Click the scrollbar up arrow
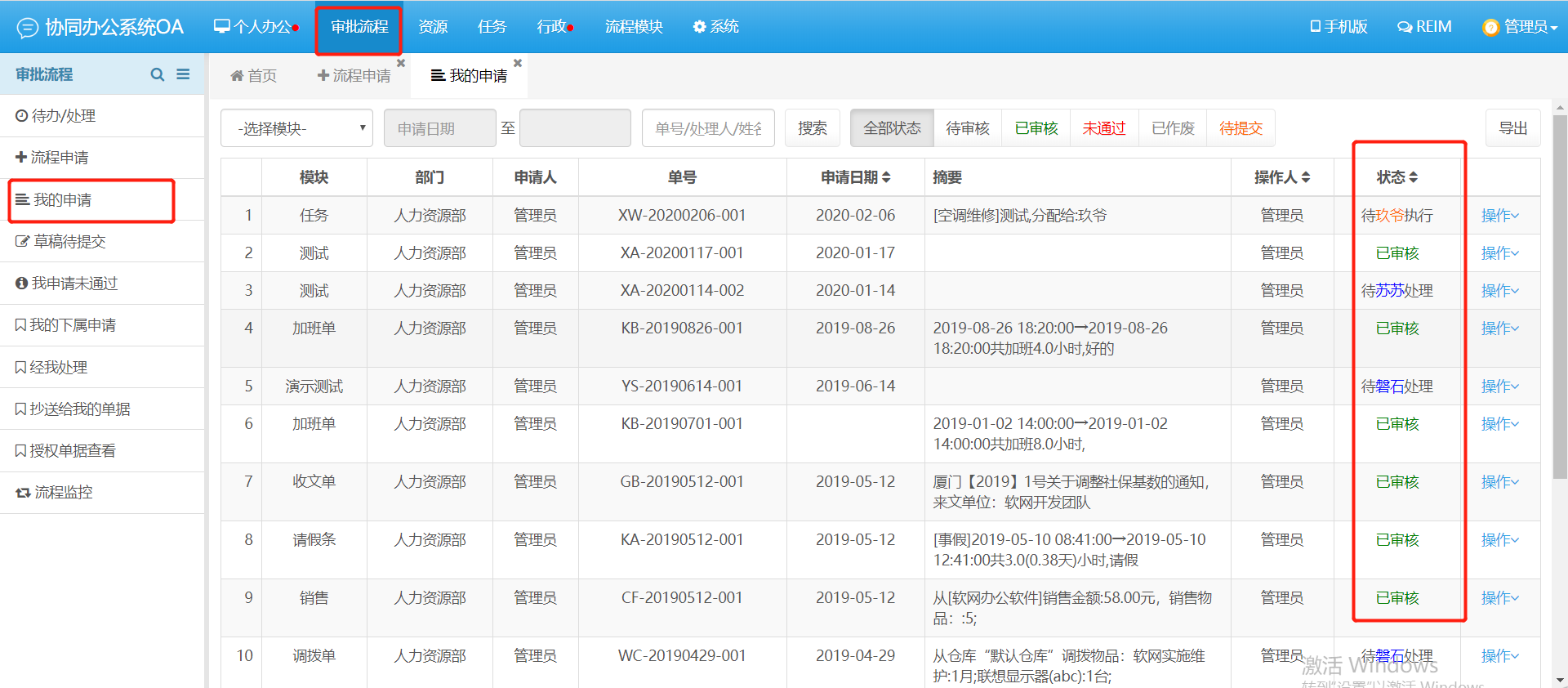 click(1560, 108)
